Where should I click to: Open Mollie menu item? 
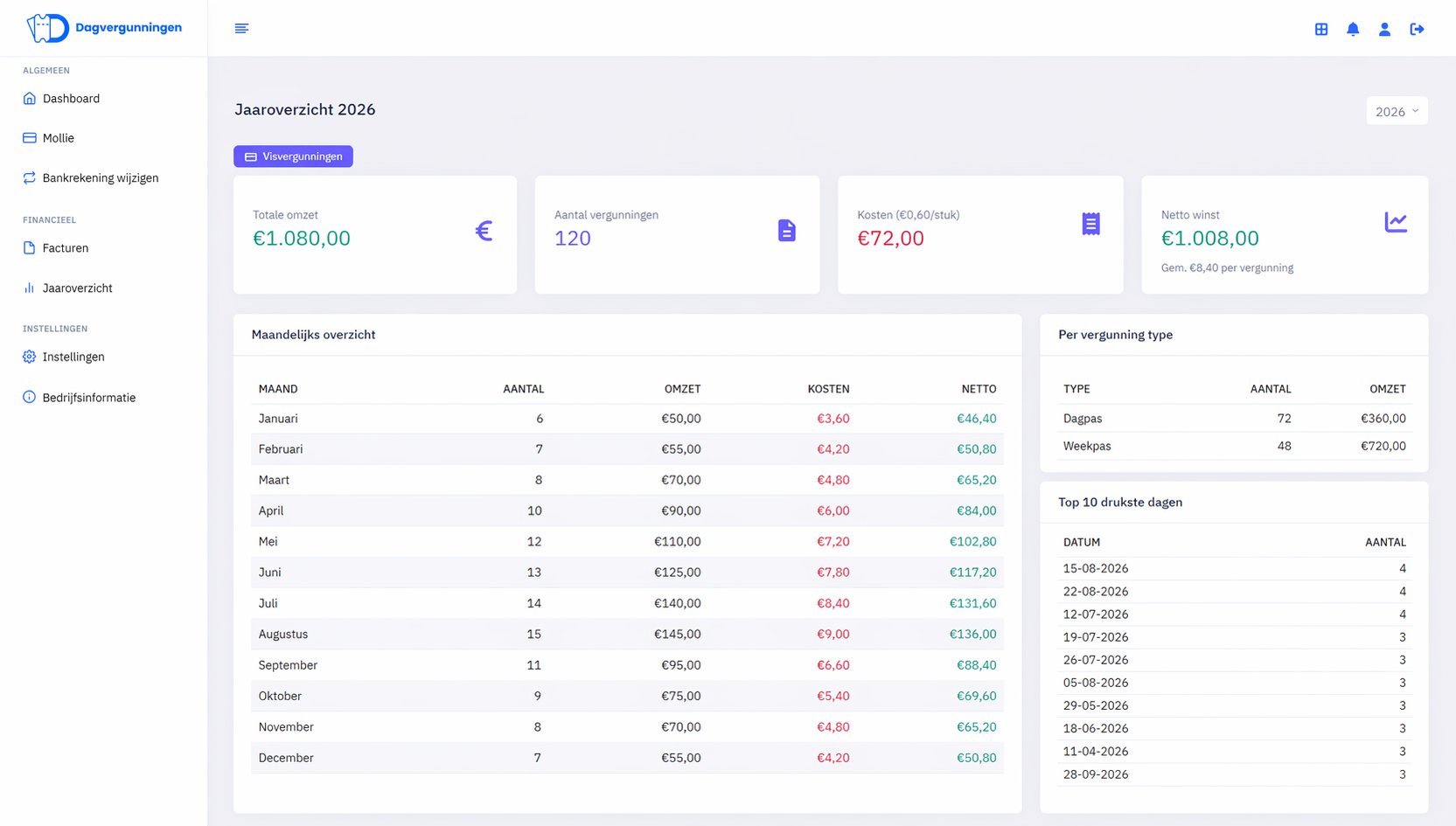(59, 138)
